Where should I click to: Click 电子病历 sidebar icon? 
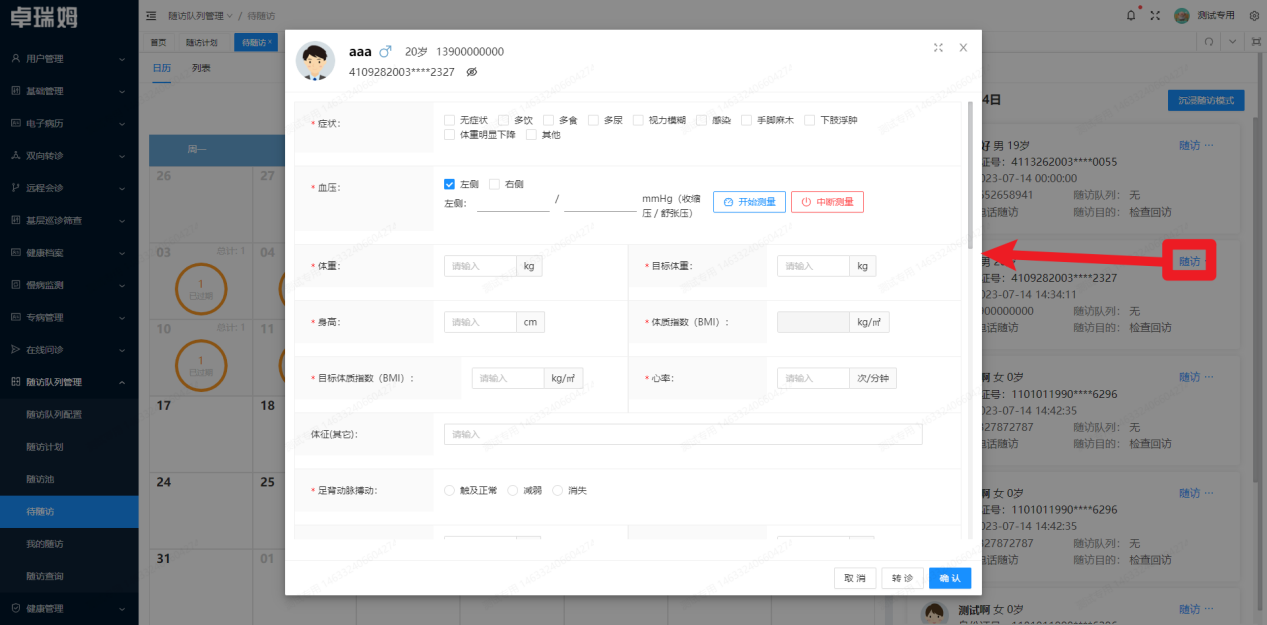point(16,123)
